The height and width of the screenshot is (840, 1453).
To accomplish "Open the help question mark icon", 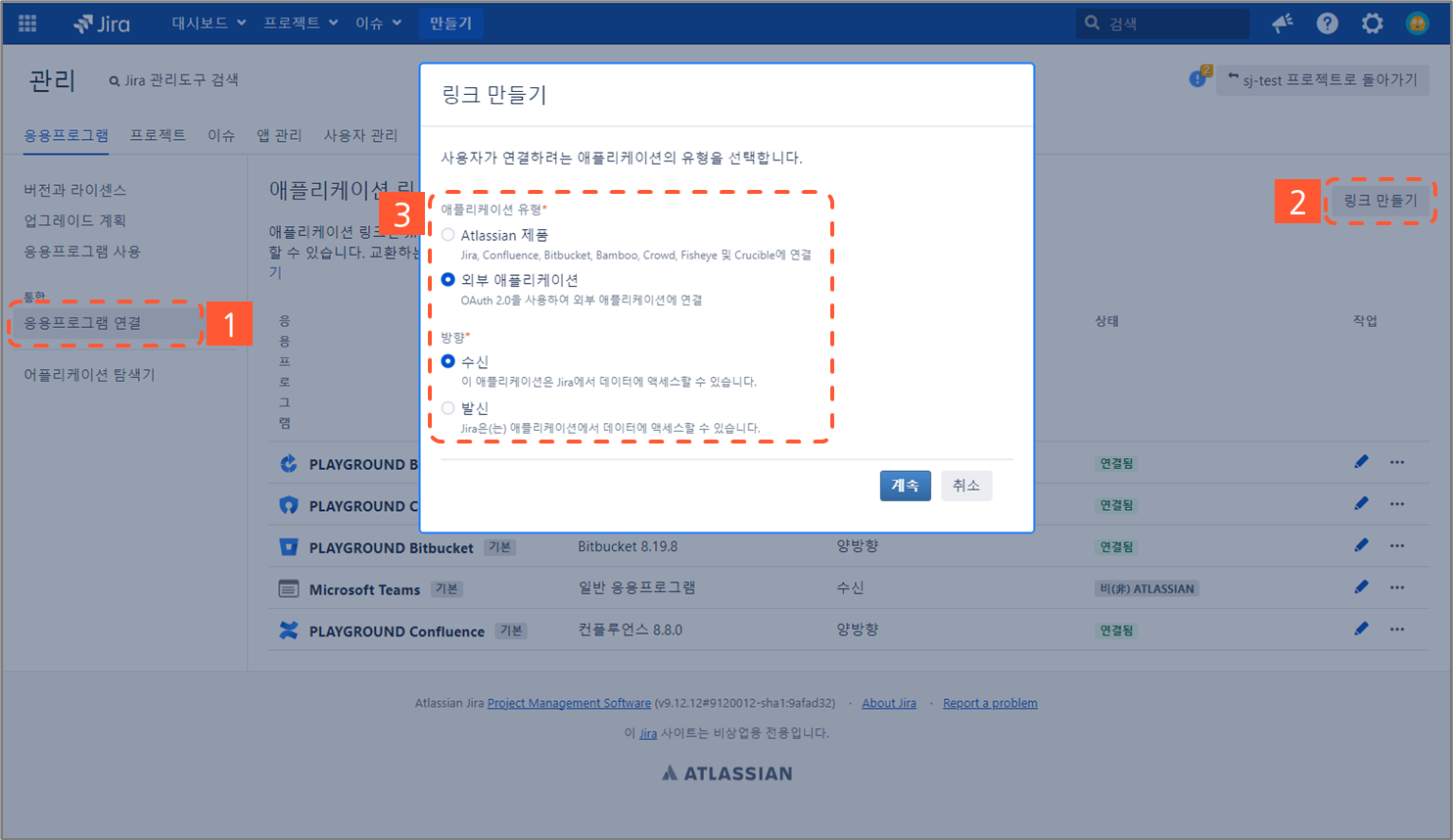I will (x=1327, y=23).
